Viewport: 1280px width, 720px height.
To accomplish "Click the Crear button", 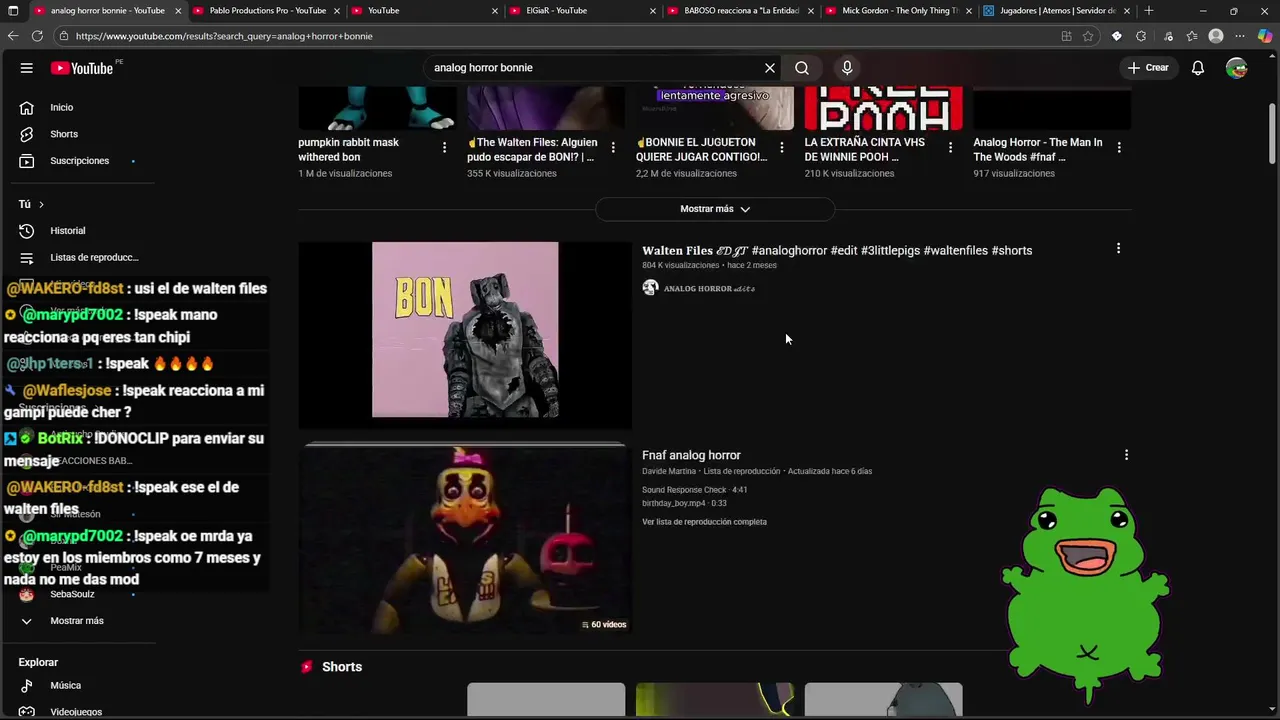I will [x=1148, y=68].
